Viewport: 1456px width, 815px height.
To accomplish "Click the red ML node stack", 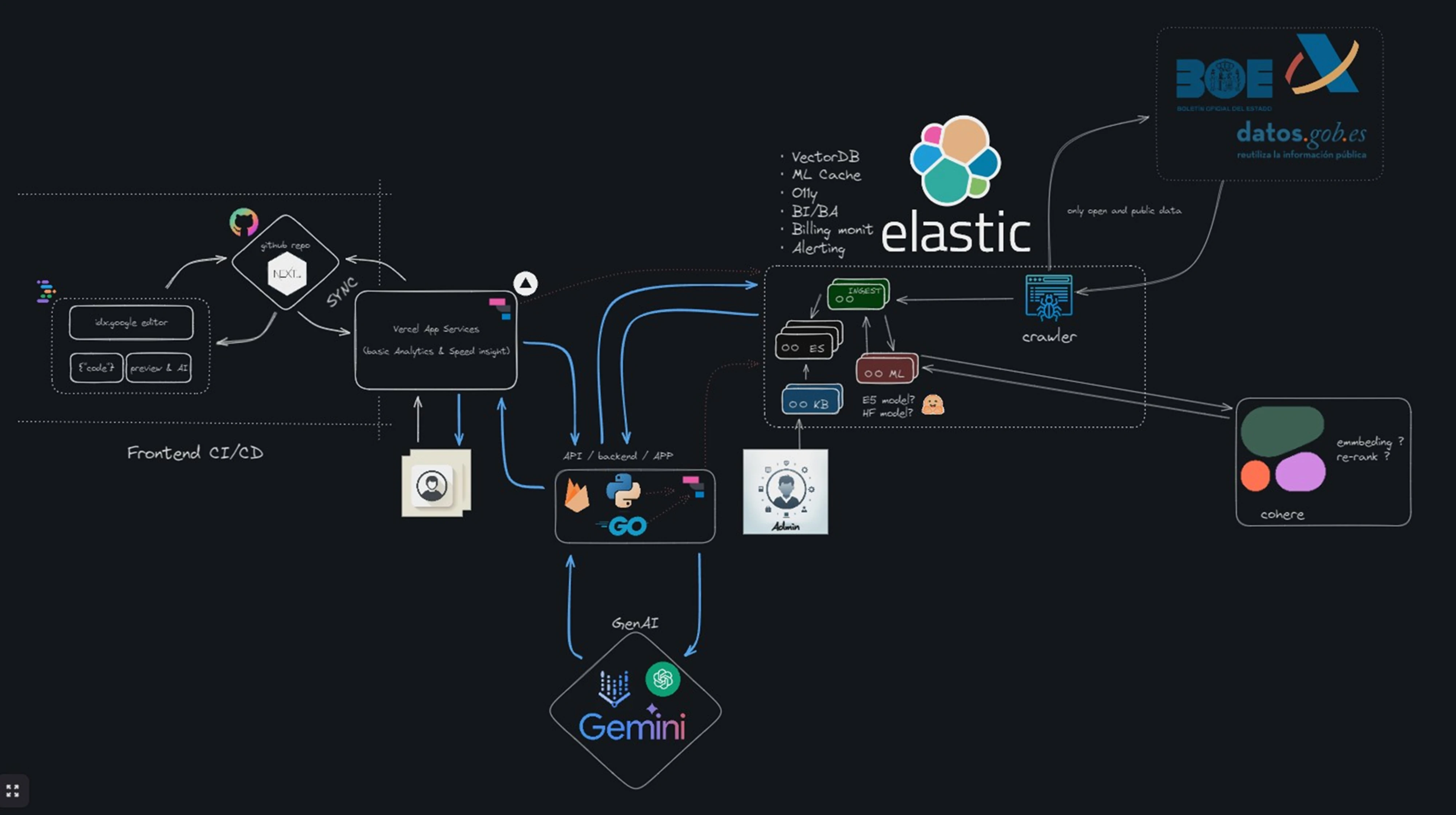I will click(x=887, y=368).
